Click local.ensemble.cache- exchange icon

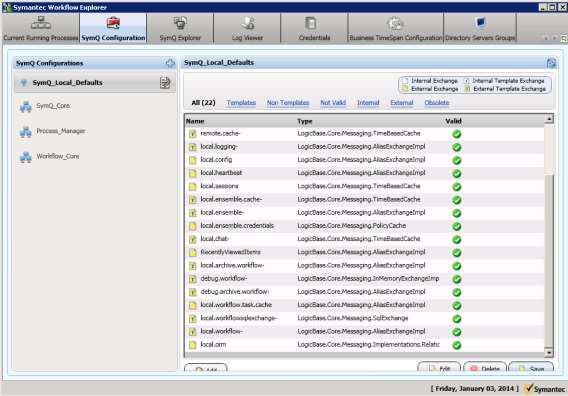[193, 200]
